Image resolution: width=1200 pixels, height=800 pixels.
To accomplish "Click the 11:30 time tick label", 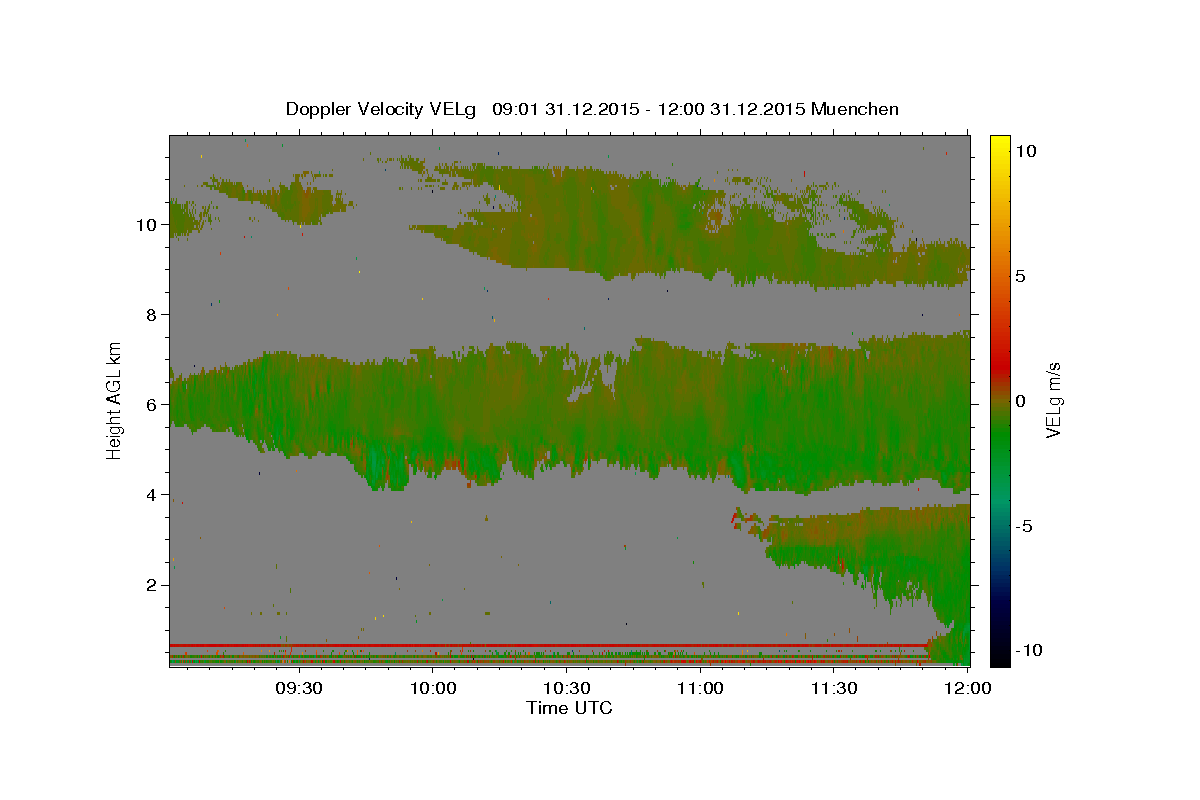I will point(835,688).
